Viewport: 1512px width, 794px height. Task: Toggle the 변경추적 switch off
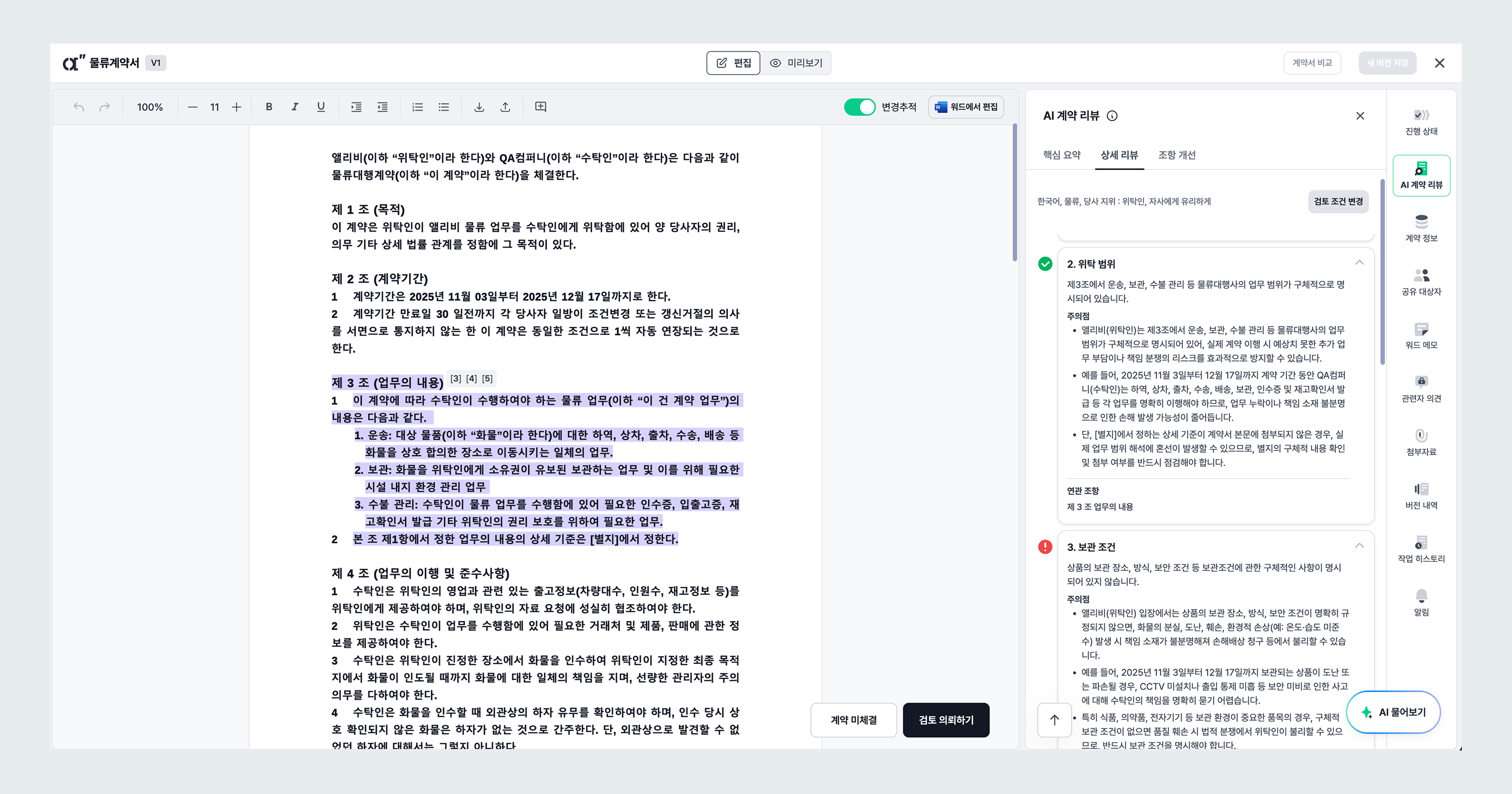pos(859,107)
